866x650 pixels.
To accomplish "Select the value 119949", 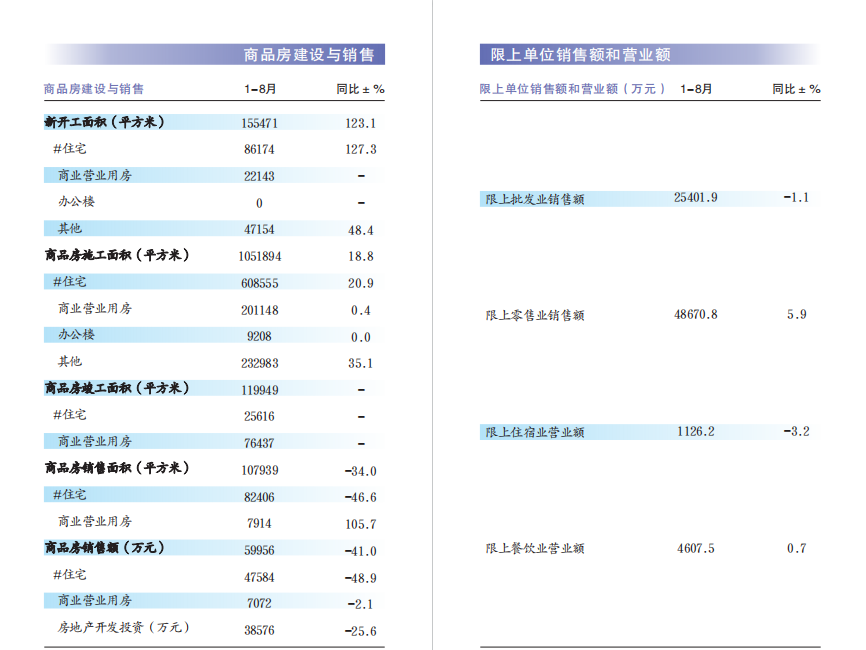I will click(x=260, y=390).
